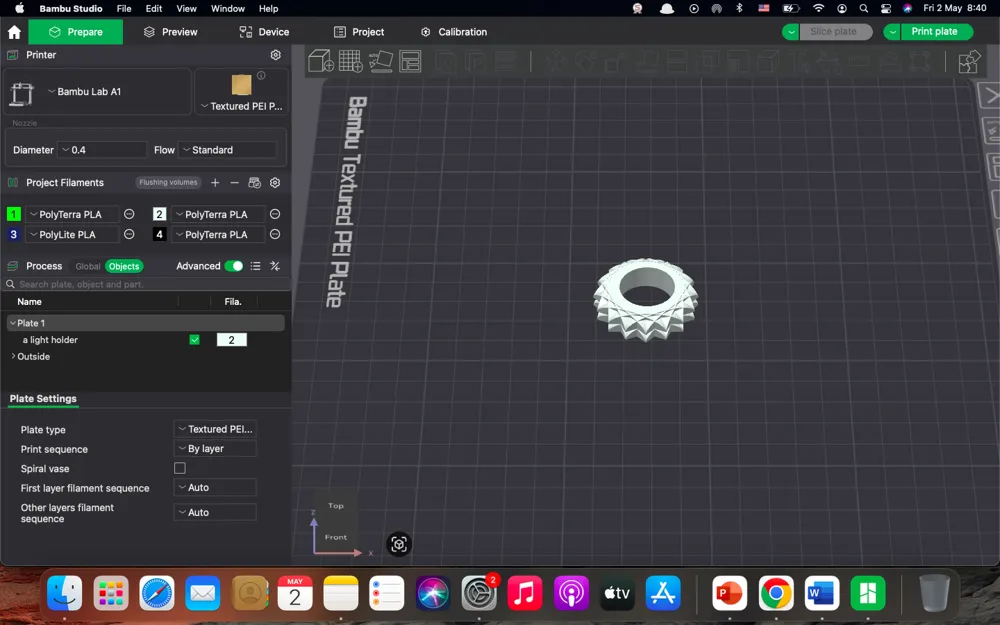This screenshot has height=625, width=1000.
Task: Collapse the Plate 1 tree node
Action: (13, 323)
